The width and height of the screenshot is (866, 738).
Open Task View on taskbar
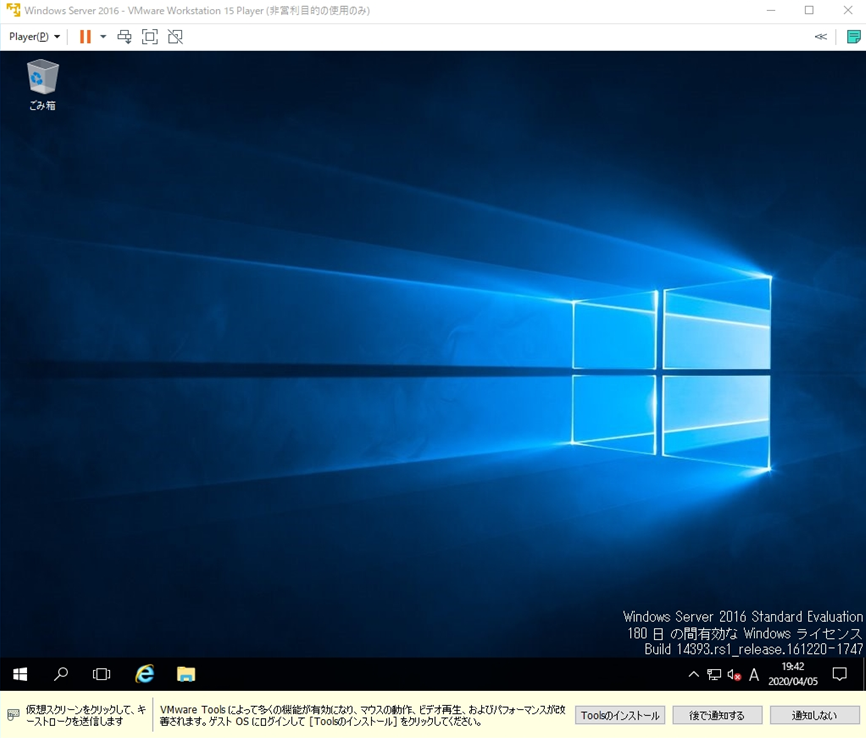click(102, 674)
